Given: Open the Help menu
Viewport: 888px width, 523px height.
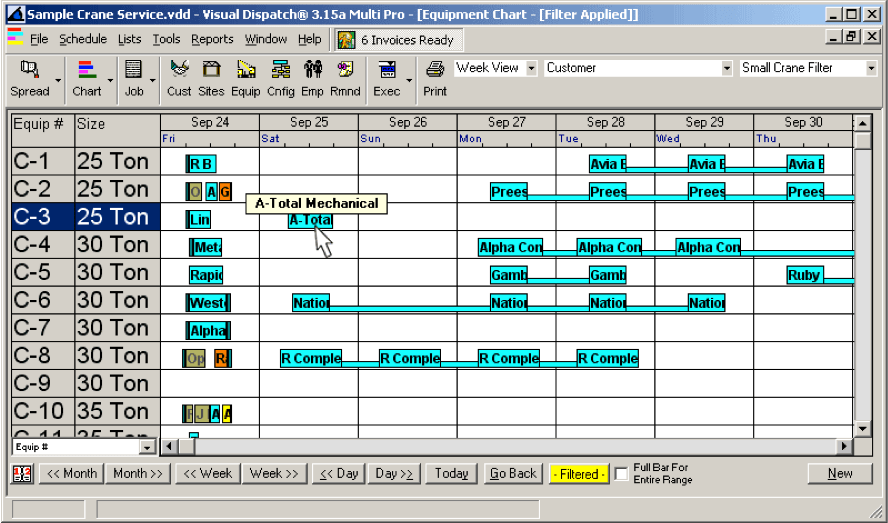Looking at the screenshot, I should click(x=310, y=39).
